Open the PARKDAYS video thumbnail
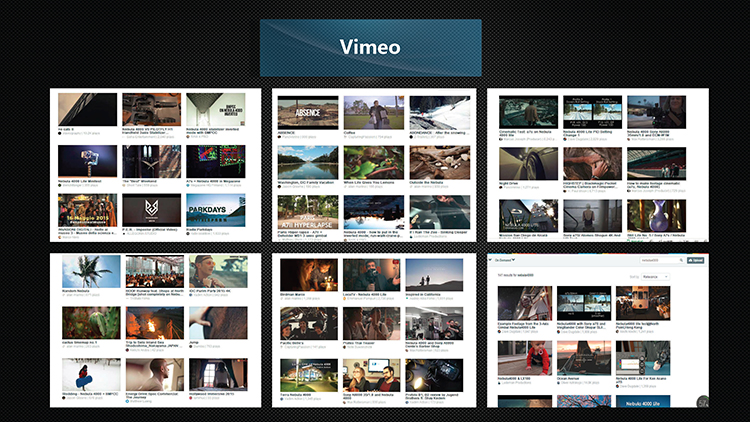The image size is (750, 422). [x=216, y=210]
